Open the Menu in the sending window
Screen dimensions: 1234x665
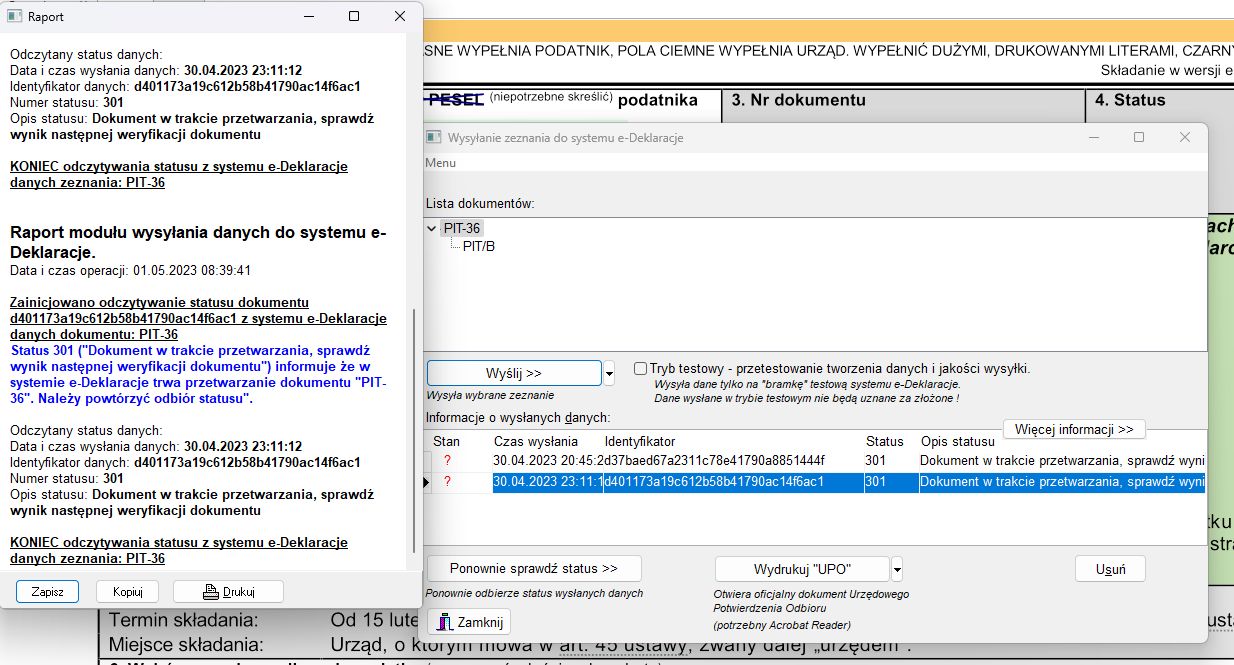pos(440,163)
